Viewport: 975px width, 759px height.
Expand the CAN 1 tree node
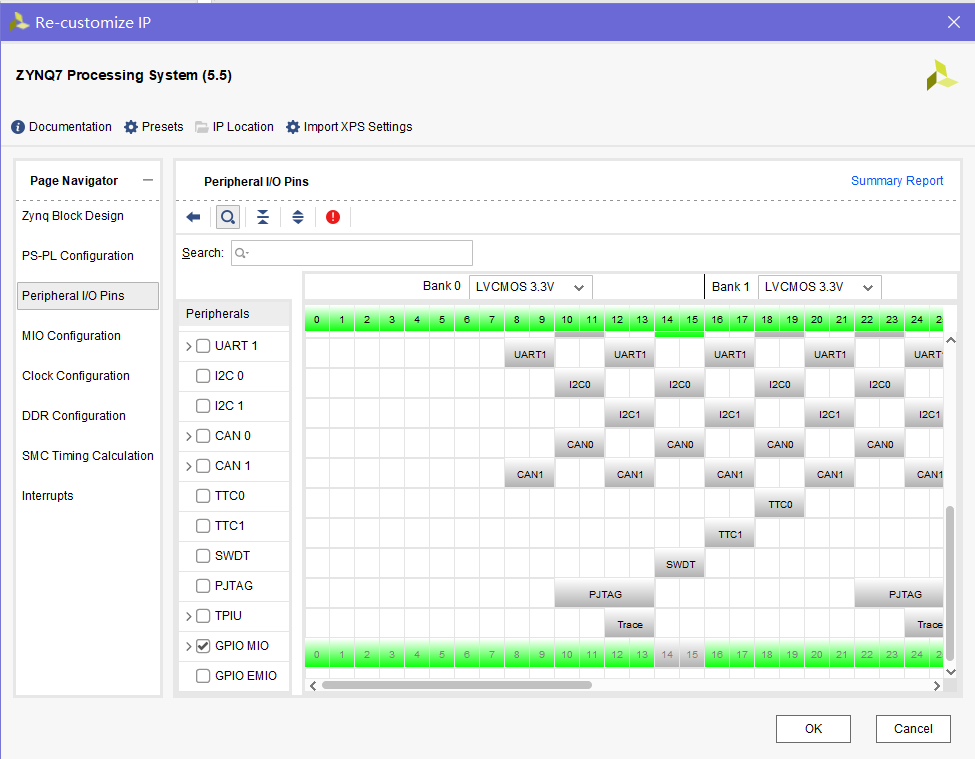point(188,466)
